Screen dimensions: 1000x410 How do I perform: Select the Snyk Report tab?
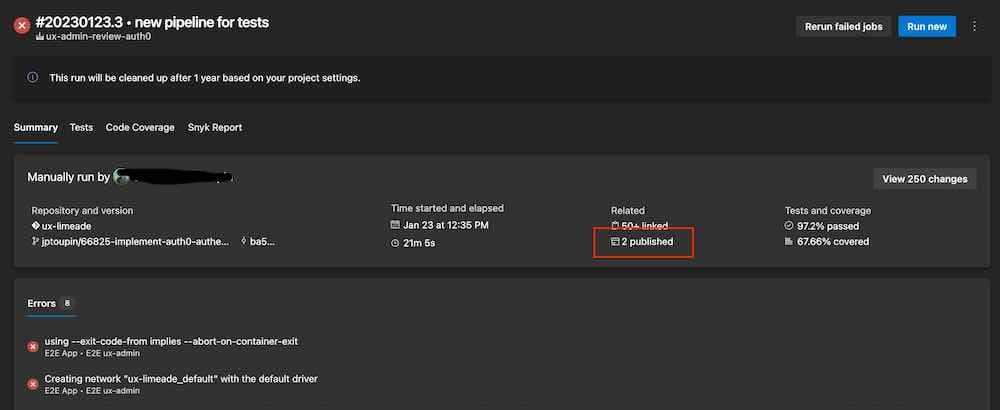click(215, 128)
